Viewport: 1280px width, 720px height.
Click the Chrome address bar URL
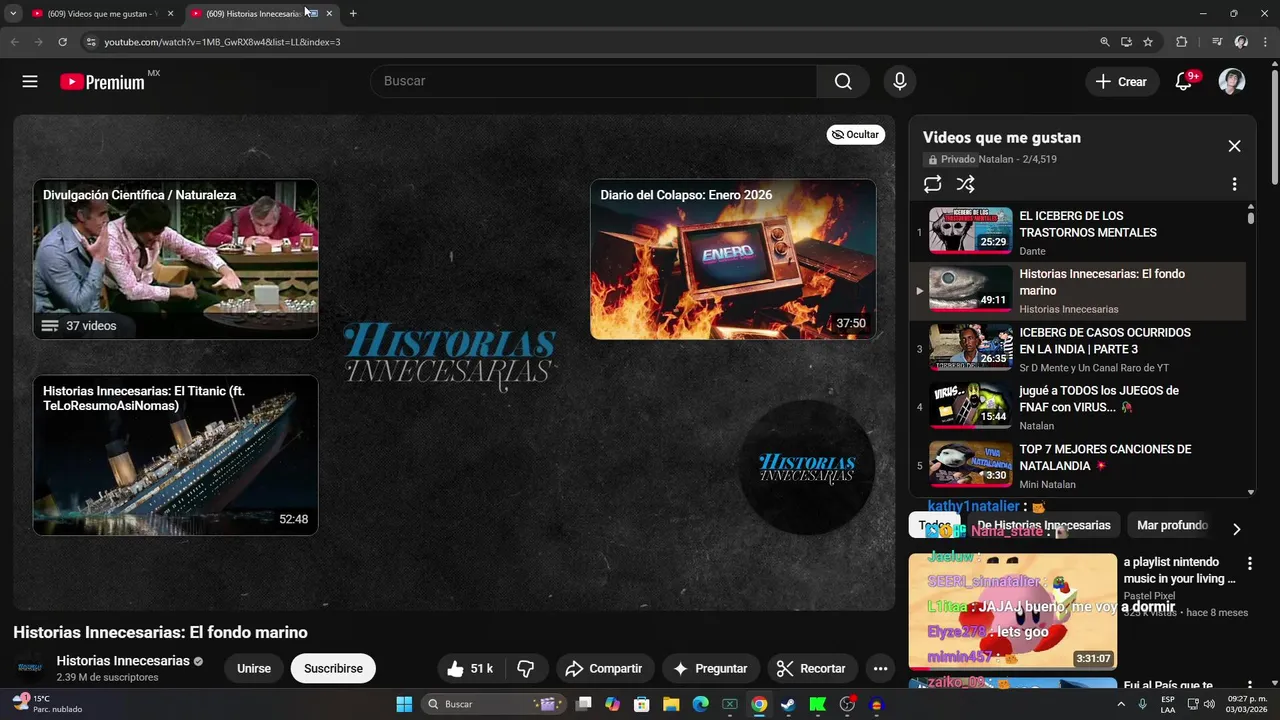coord(222,42)
